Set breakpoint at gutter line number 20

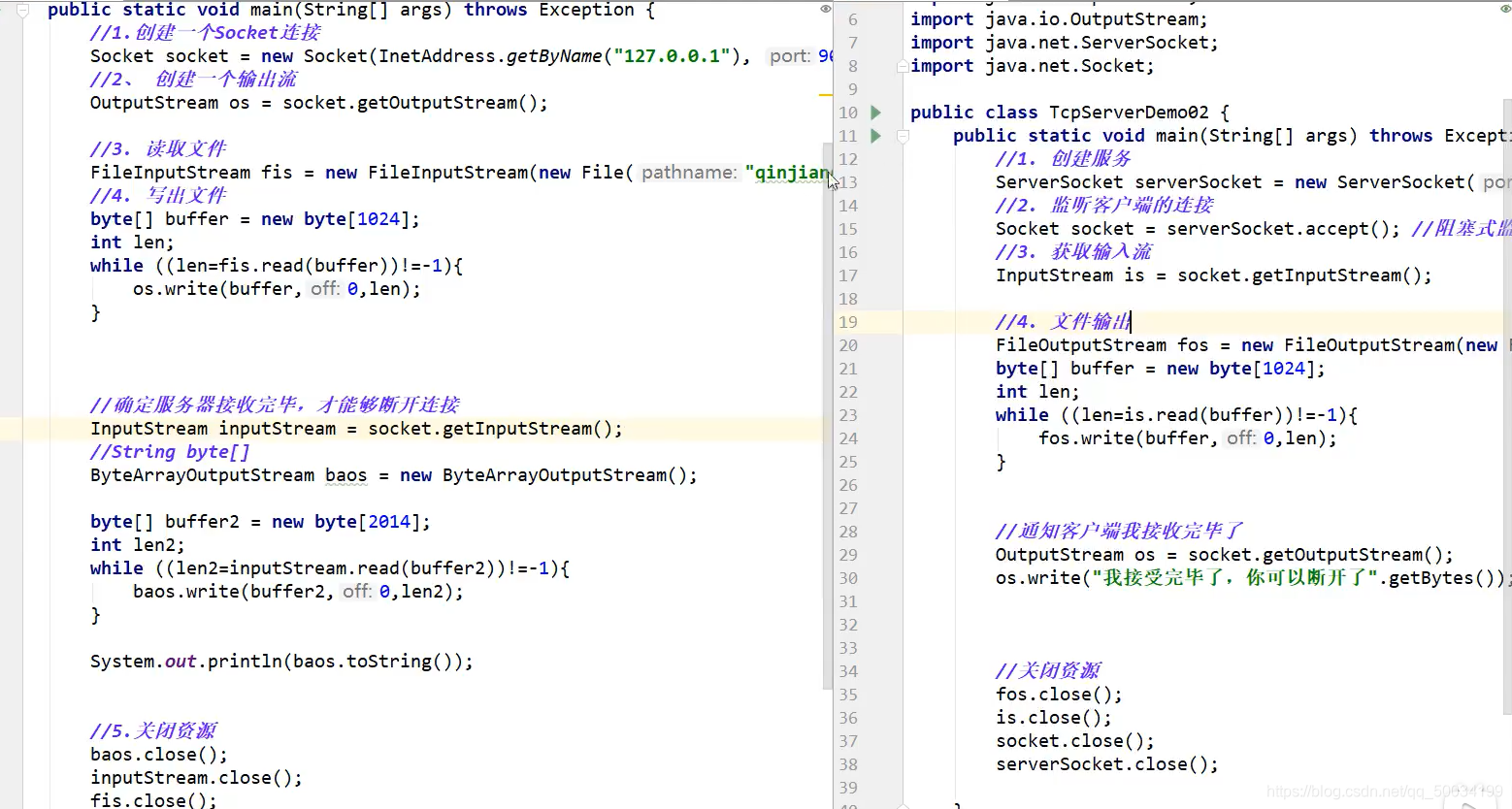(848, 345)
